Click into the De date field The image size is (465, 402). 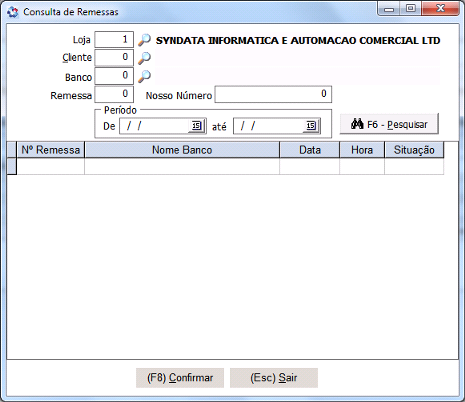coord(155,126)
